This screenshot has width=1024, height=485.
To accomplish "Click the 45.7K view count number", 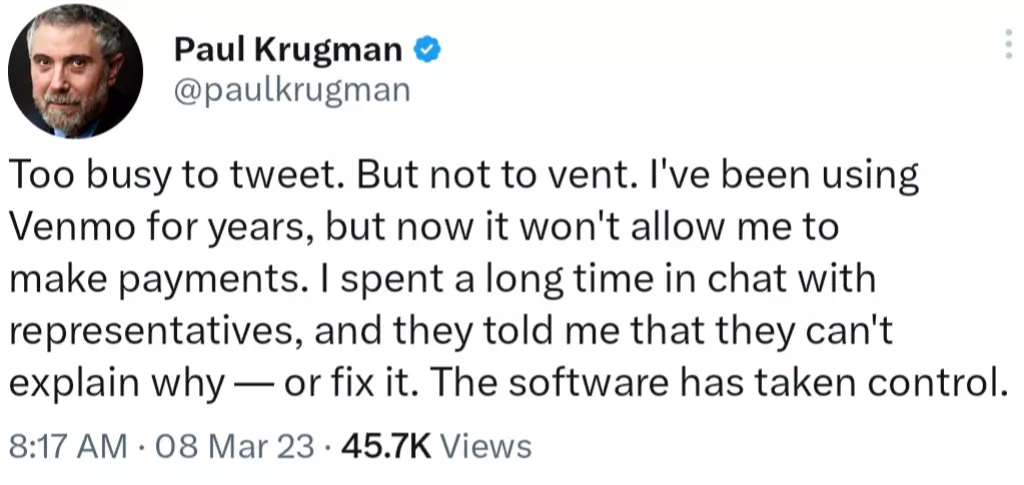I will pos(386,446).
